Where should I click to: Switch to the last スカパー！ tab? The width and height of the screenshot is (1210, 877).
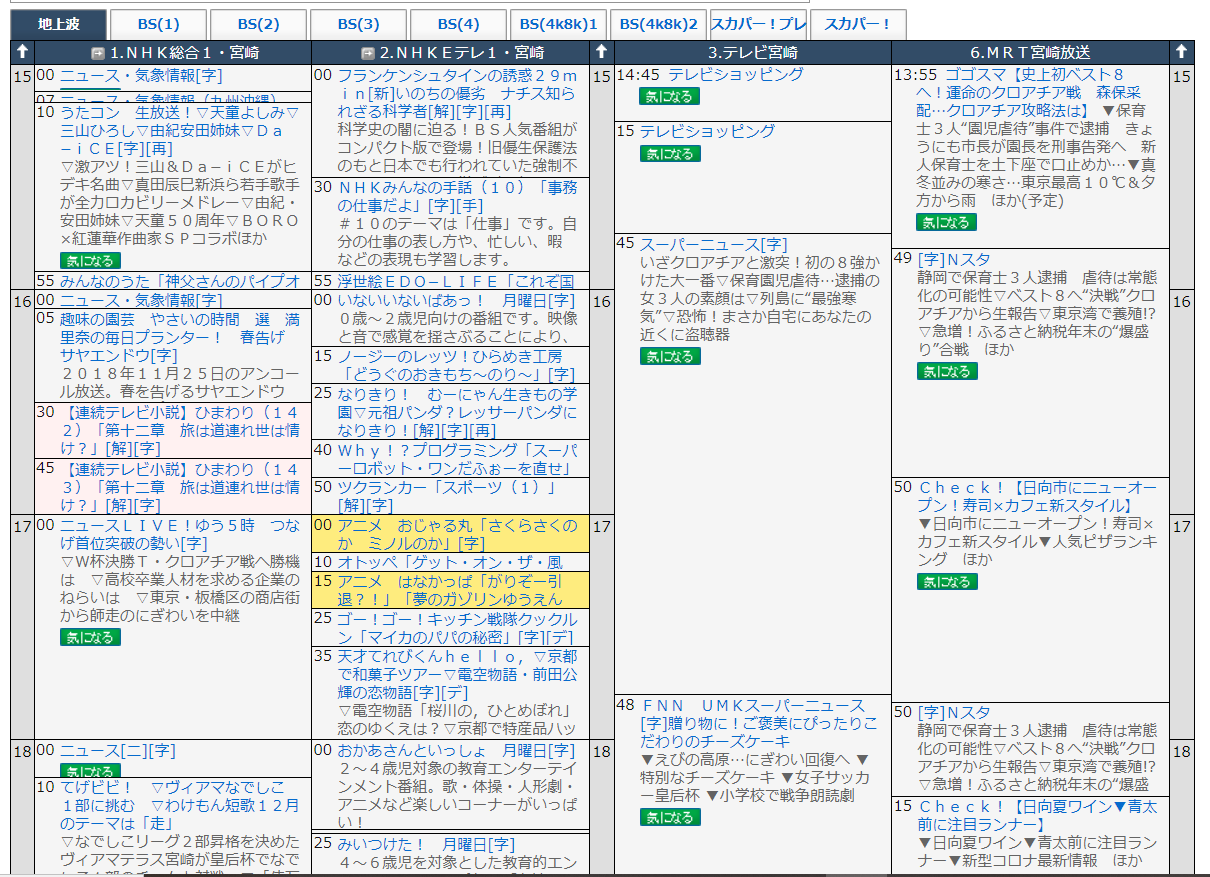[858, 24]
